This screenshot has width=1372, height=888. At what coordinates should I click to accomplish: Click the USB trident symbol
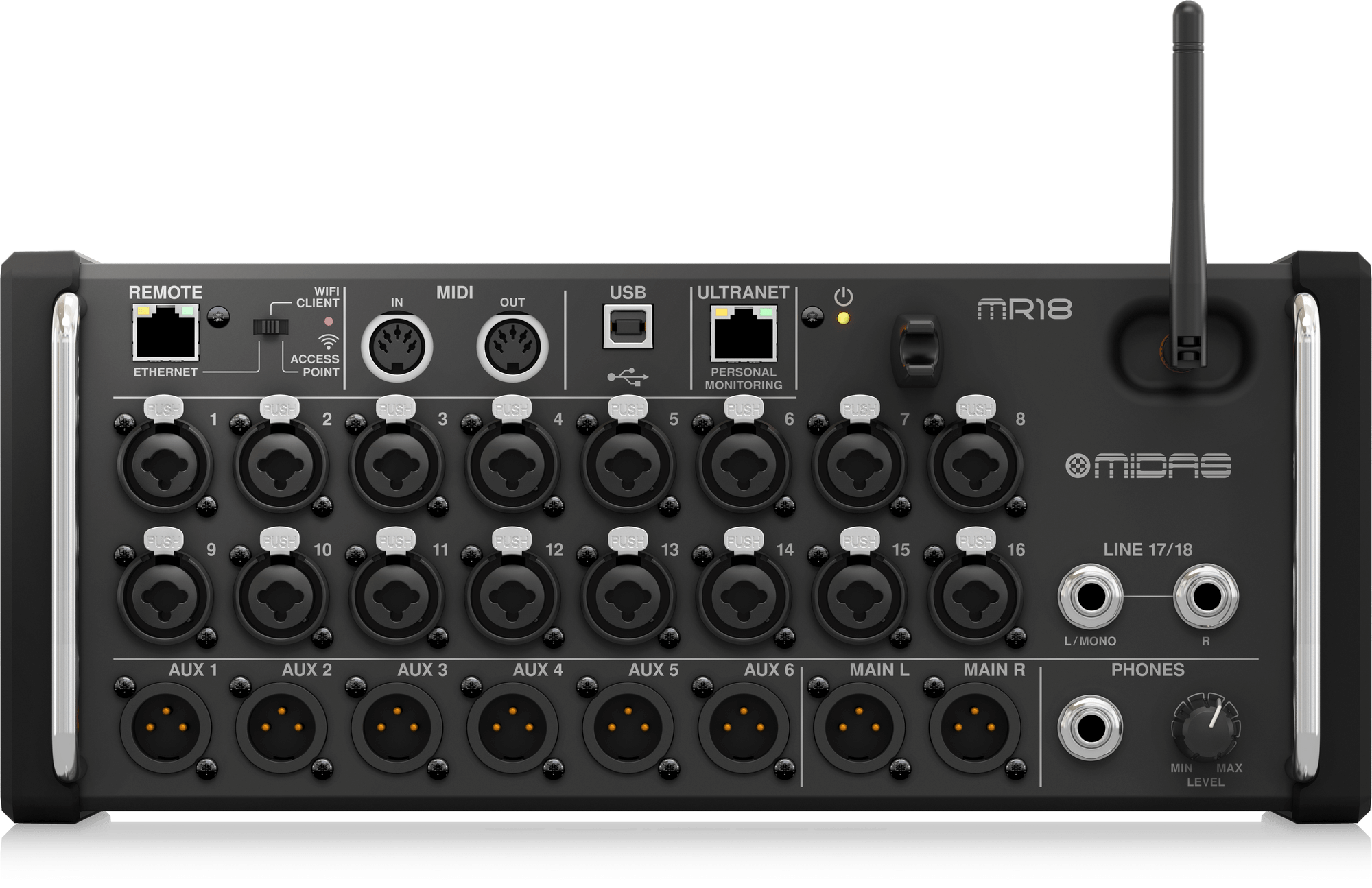click(628, 376)
